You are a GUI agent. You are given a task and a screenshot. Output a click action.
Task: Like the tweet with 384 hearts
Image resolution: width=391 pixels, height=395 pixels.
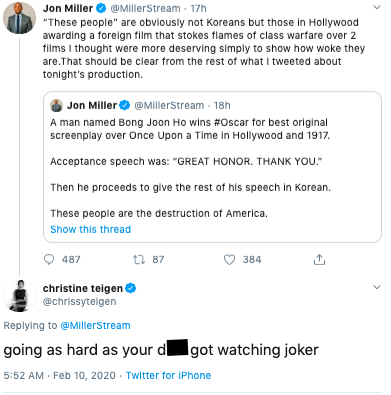229,259
